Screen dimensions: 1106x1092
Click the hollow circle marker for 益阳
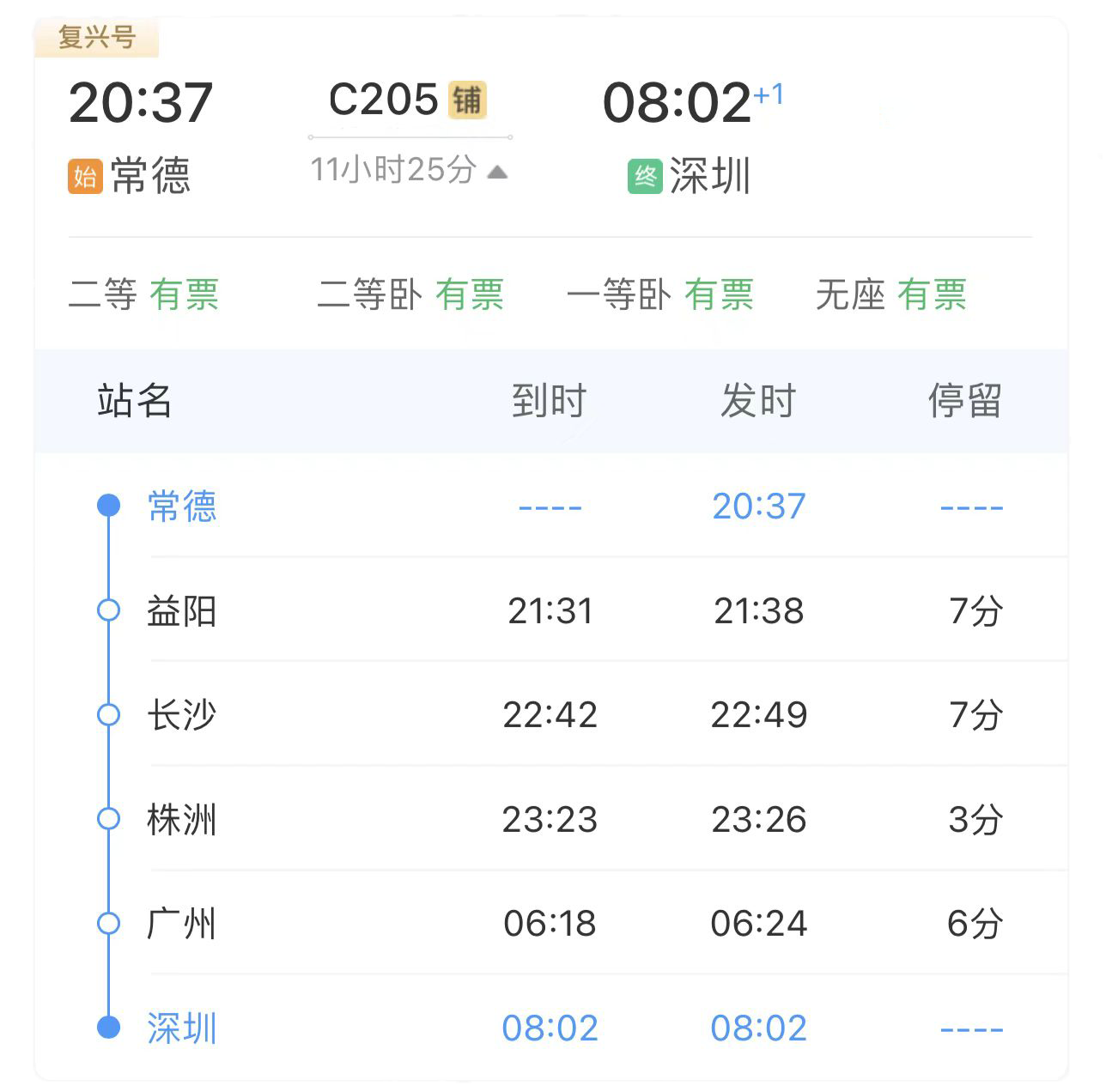(x=109, y=610)
